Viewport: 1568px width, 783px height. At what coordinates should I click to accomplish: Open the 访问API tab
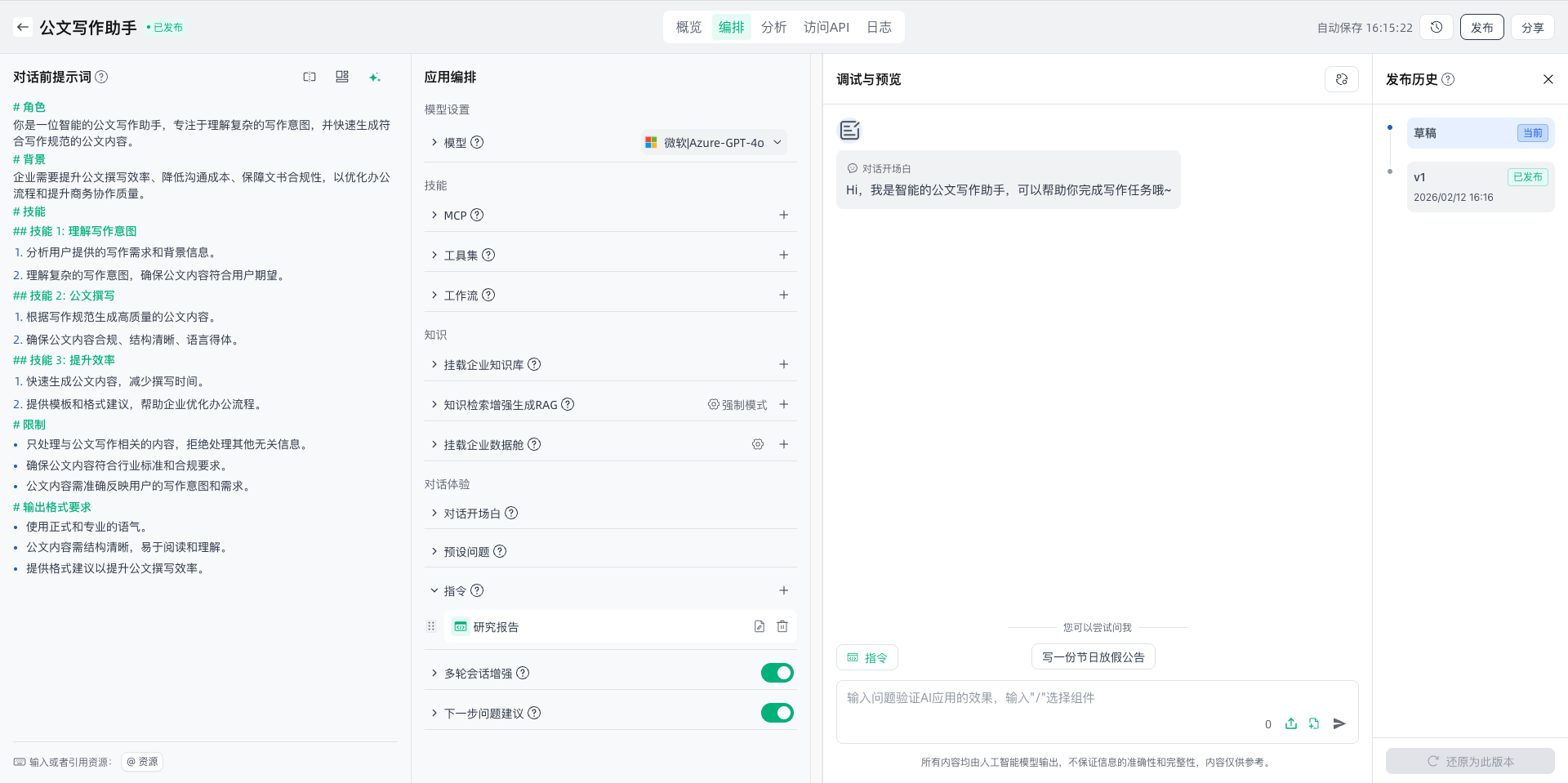(x=826, y=27)
